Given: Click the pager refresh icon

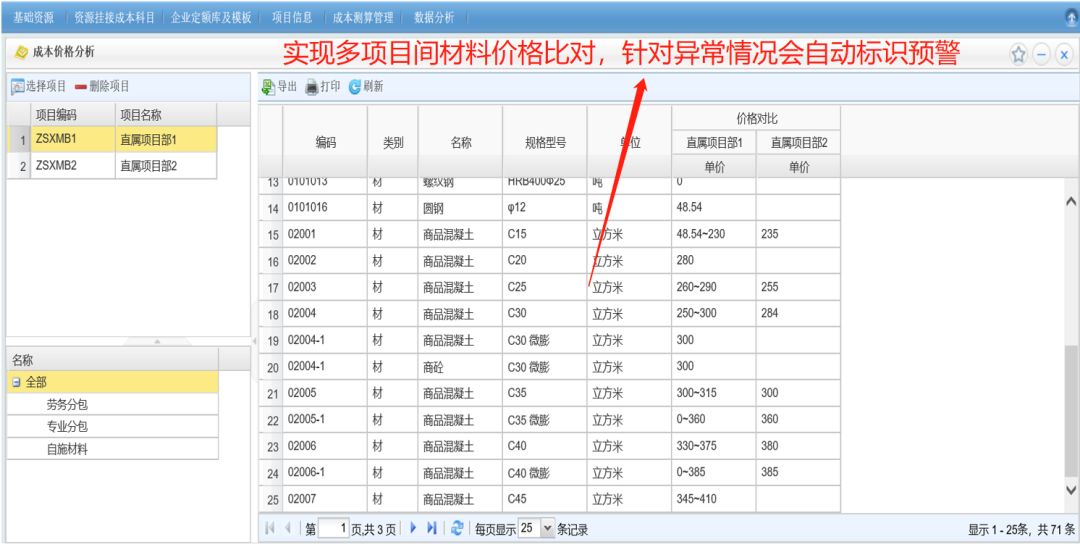Looking at the screenshot, I should tap(457, 529).
